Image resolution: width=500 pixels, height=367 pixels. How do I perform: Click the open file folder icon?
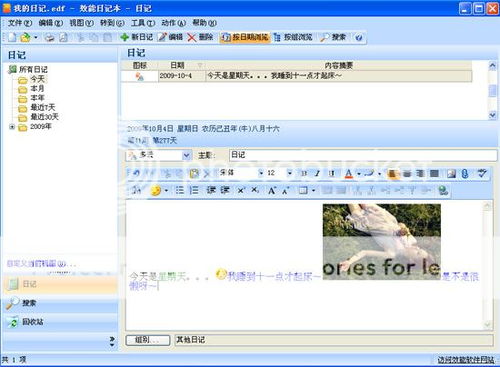(x=25, y=37)
